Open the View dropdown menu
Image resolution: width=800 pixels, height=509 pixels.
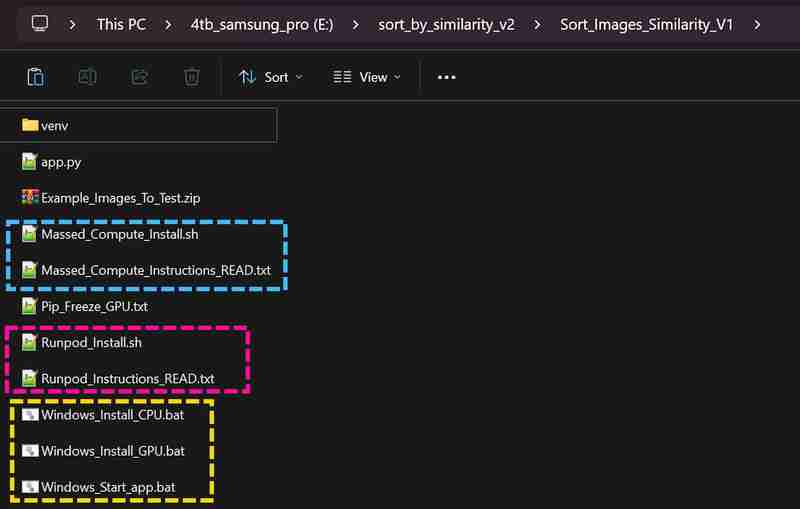(x=366, y=77)
